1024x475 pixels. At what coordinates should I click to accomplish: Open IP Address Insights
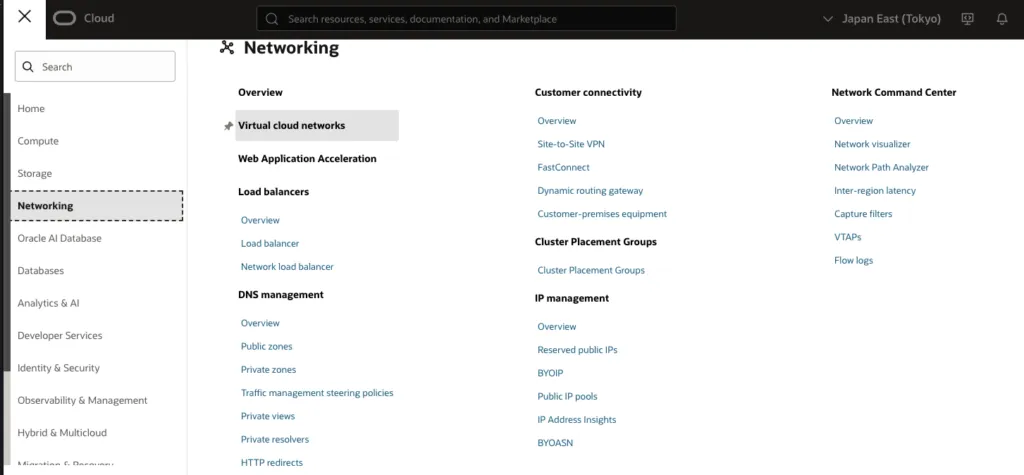coord(577,420)
